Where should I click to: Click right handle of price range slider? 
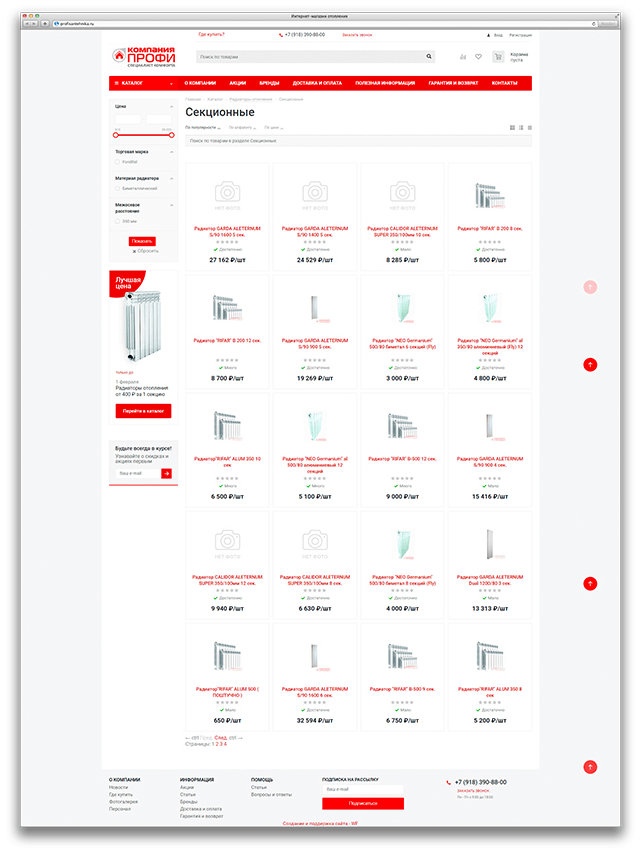[x=172, y=135]
